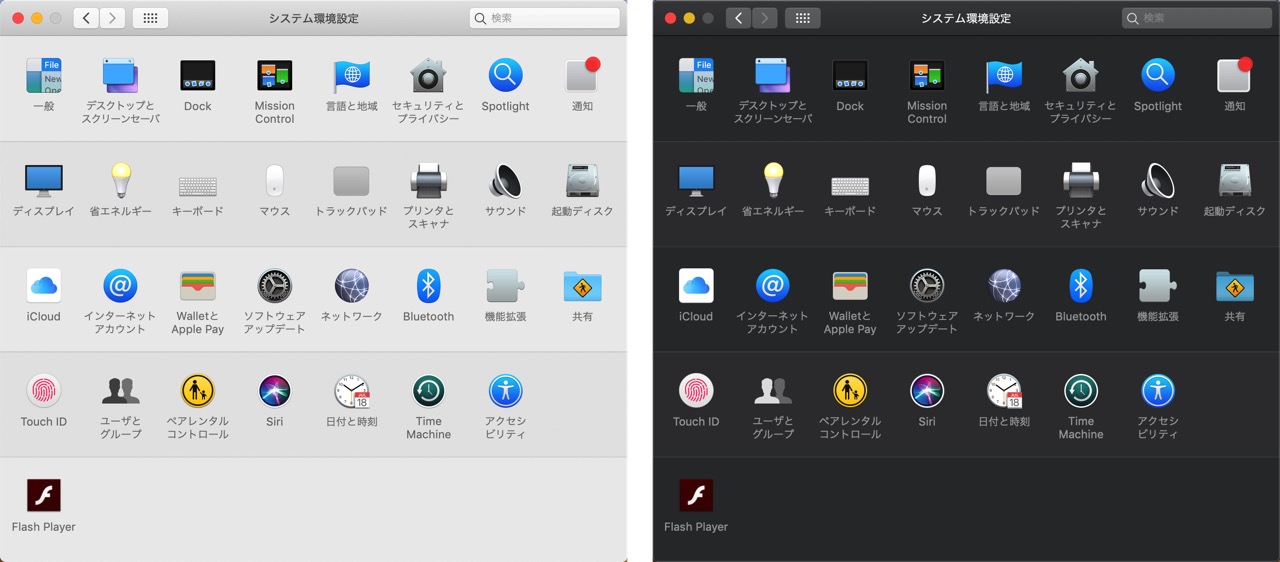This screenshot has height=562, width=1280.
Task: Show all preferences grid button, dark window
Action: click(802, 18)
